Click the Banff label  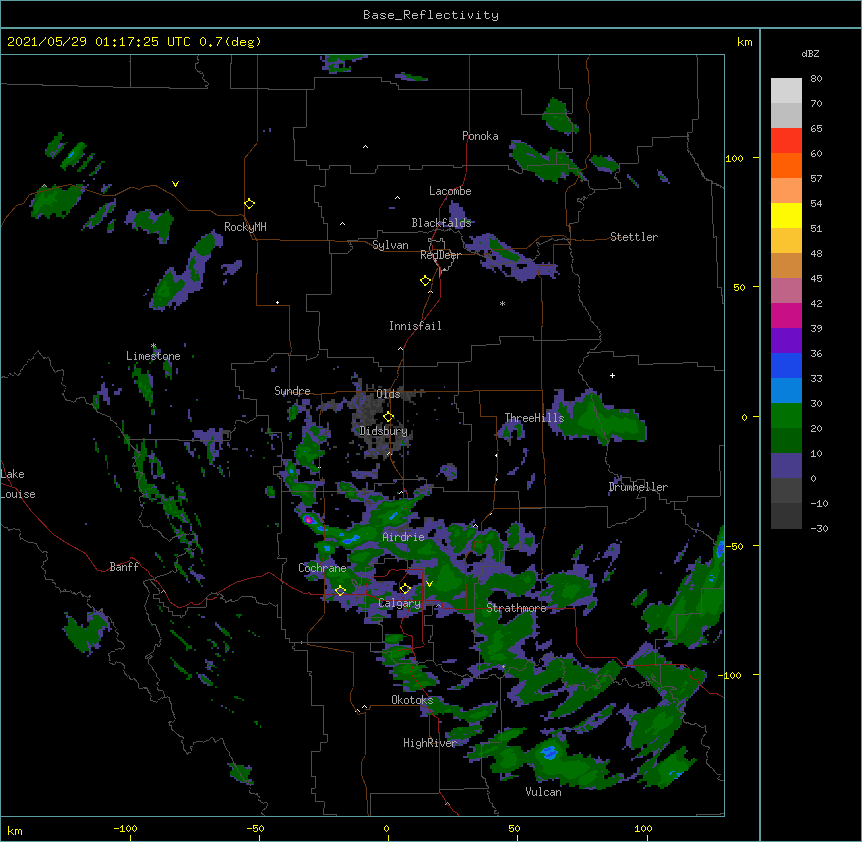(124, 567)
